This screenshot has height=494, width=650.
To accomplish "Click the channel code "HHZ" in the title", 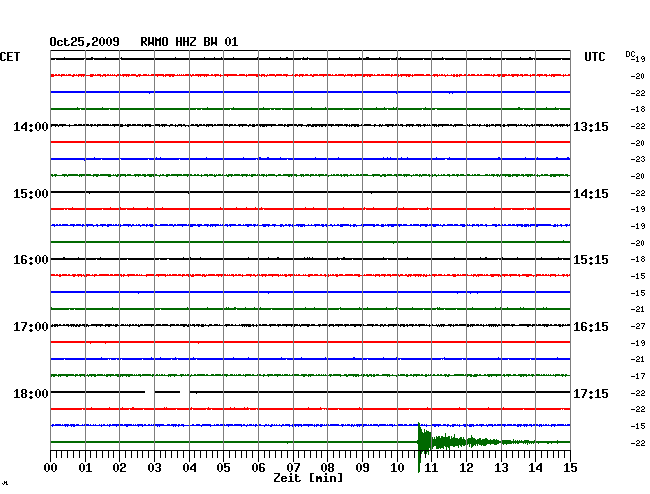I will tap(186, 42).
